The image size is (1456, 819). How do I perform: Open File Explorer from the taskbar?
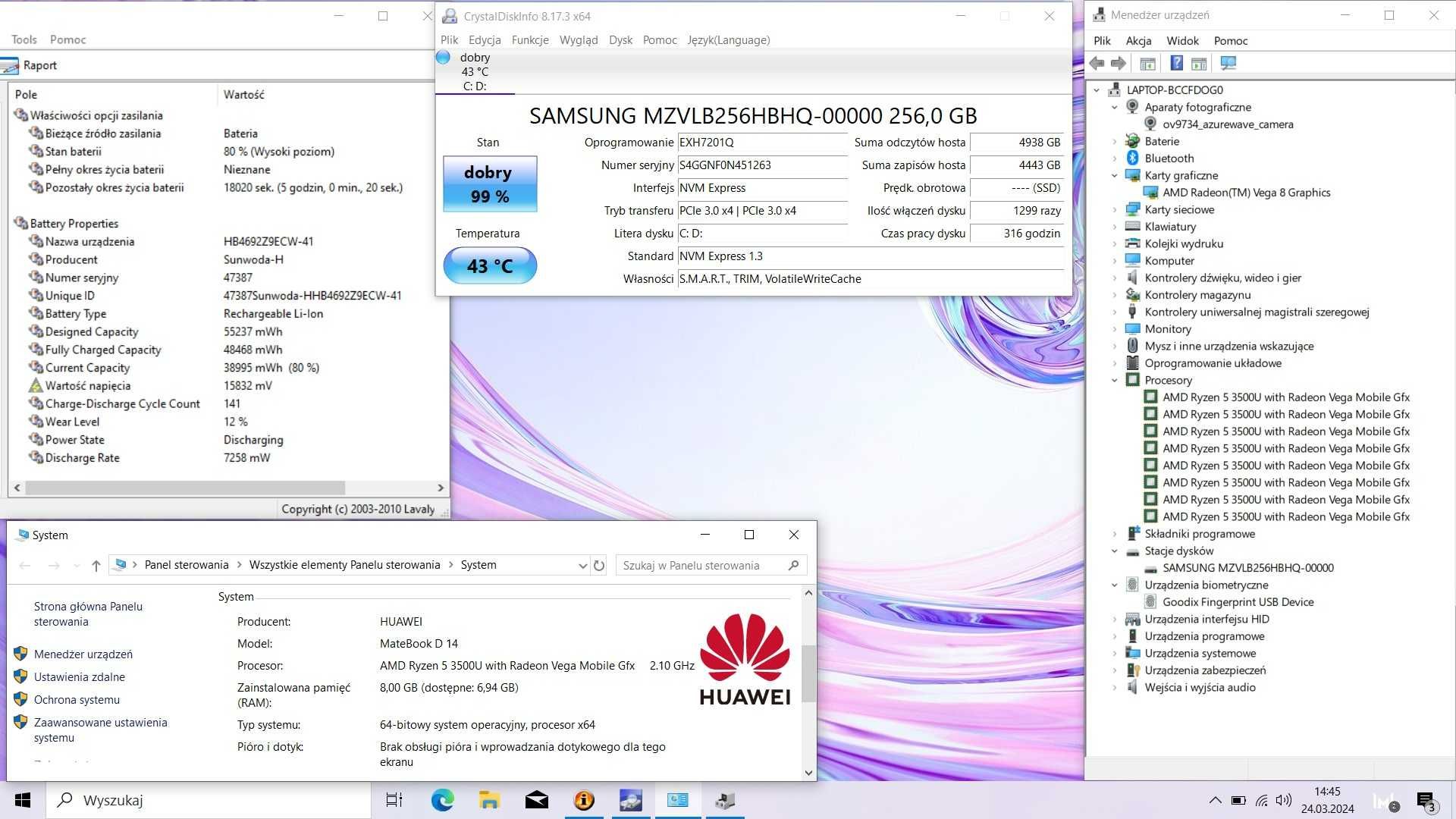(x=489, y=800)
